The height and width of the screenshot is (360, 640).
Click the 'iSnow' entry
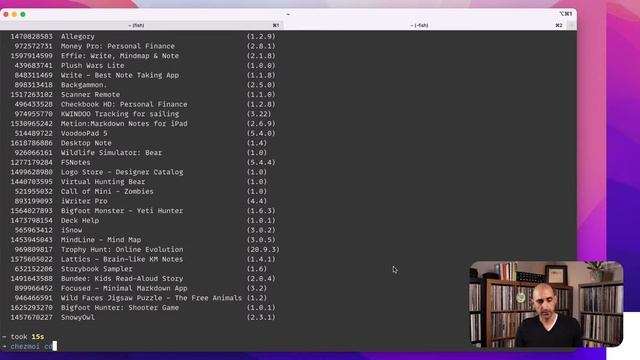coord(71,231)
